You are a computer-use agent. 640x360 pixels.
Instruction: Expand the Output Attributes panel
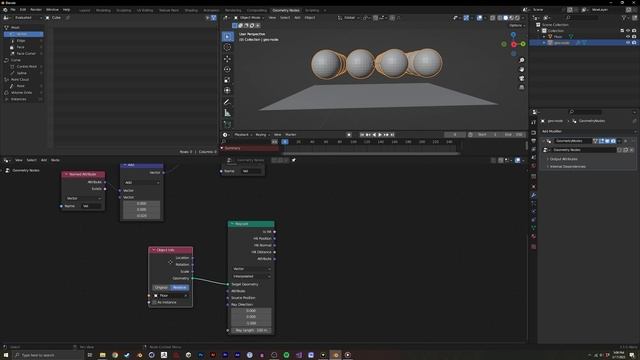563,159
